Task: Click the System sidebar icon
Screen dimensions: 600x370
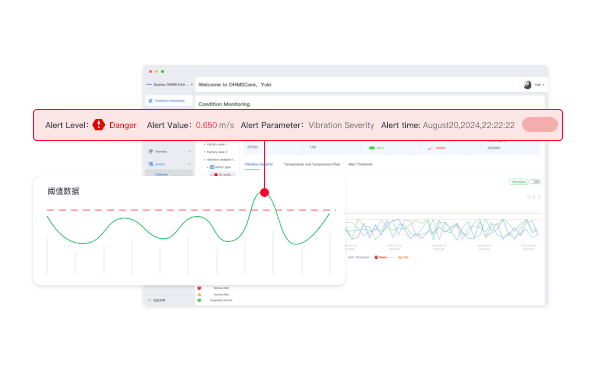Action: (150, 164)
